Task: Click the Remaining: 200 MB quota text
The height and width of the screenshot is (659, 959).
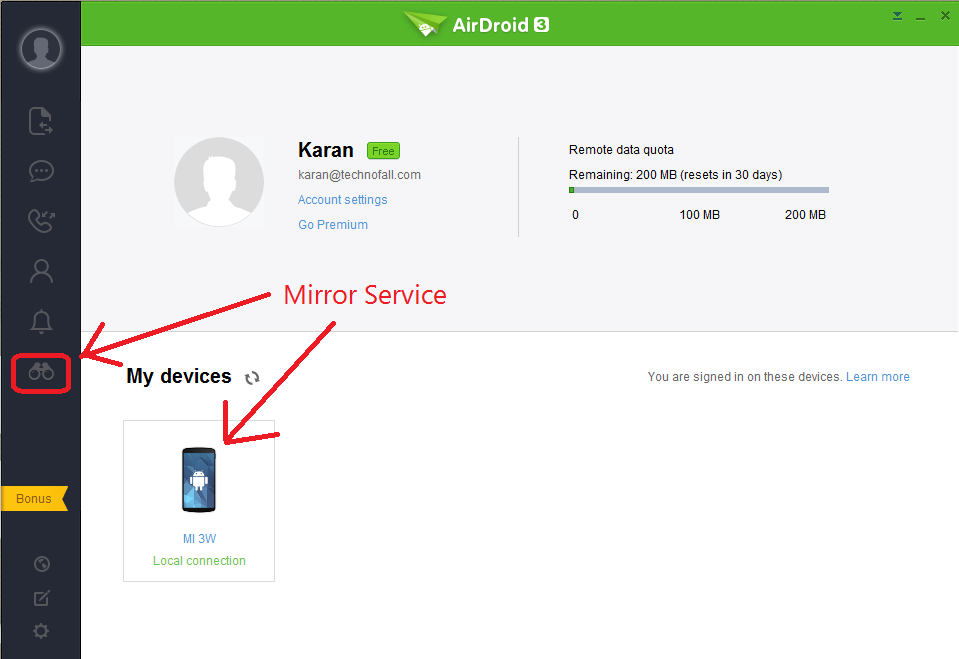Action: [x=675, y=174]
